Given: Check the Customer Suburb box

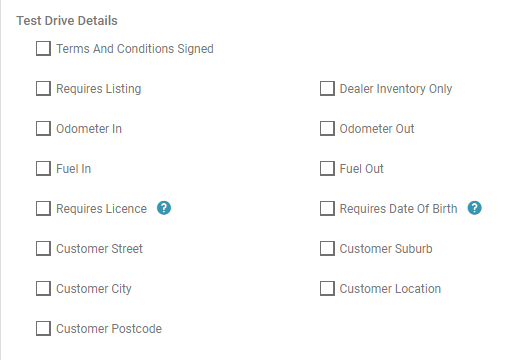Looking at the screenshot, I should 327,248.
